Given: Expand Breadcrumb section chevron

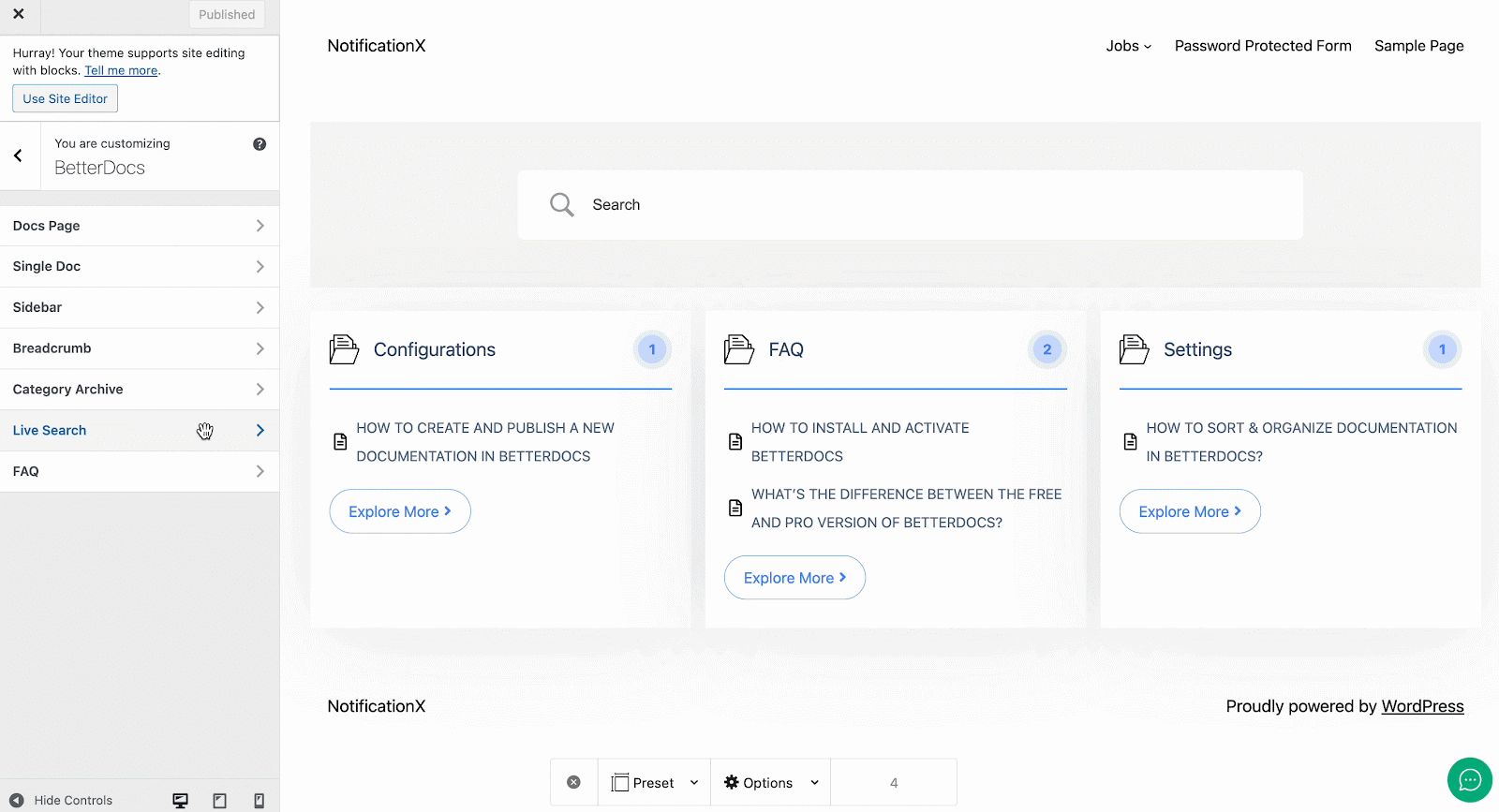Looking at the screenshot, I should pyautogui.click(x=260, y=348).
